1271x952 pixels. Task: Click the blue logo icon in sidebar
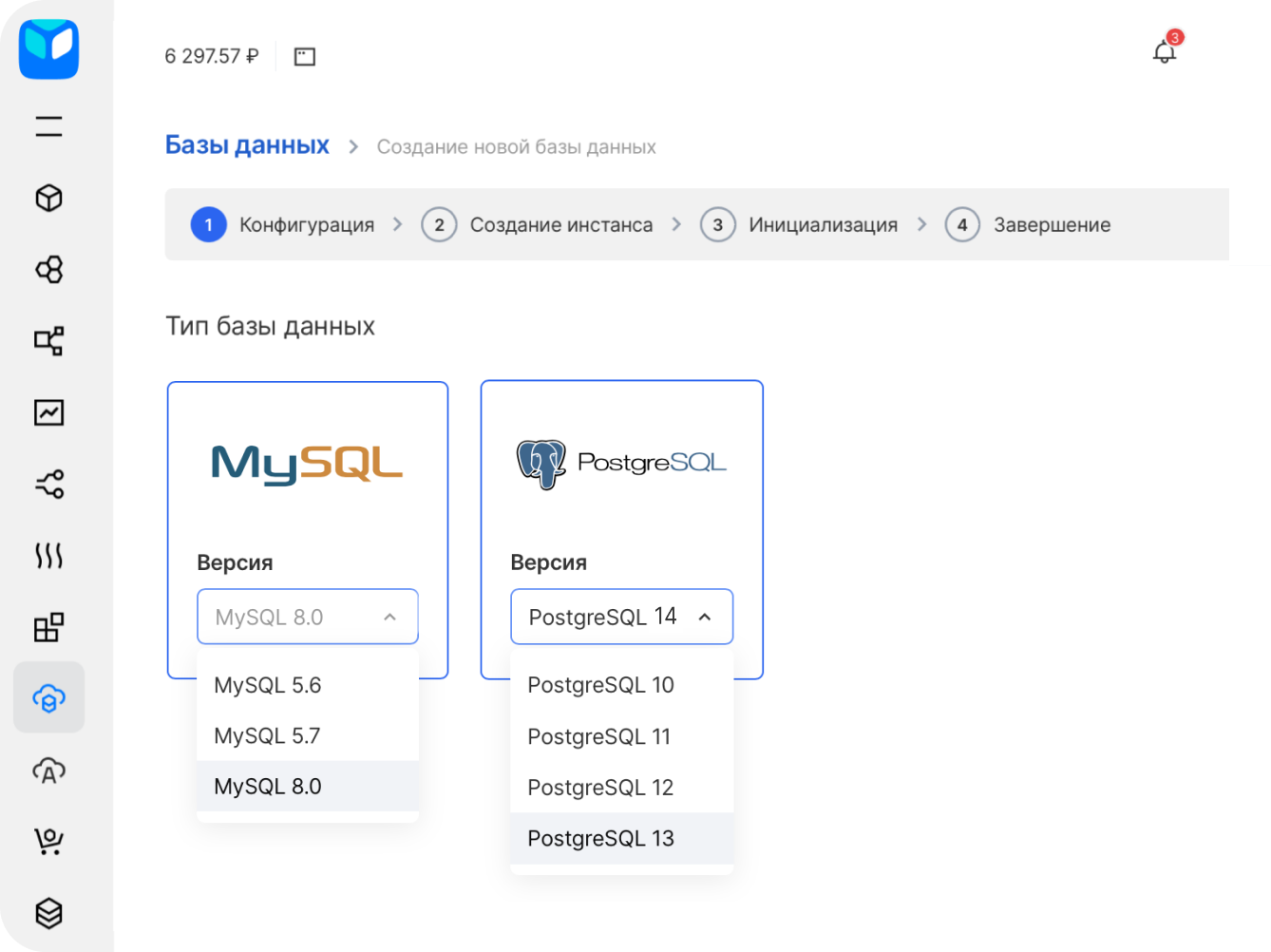(x=48, y=49)
